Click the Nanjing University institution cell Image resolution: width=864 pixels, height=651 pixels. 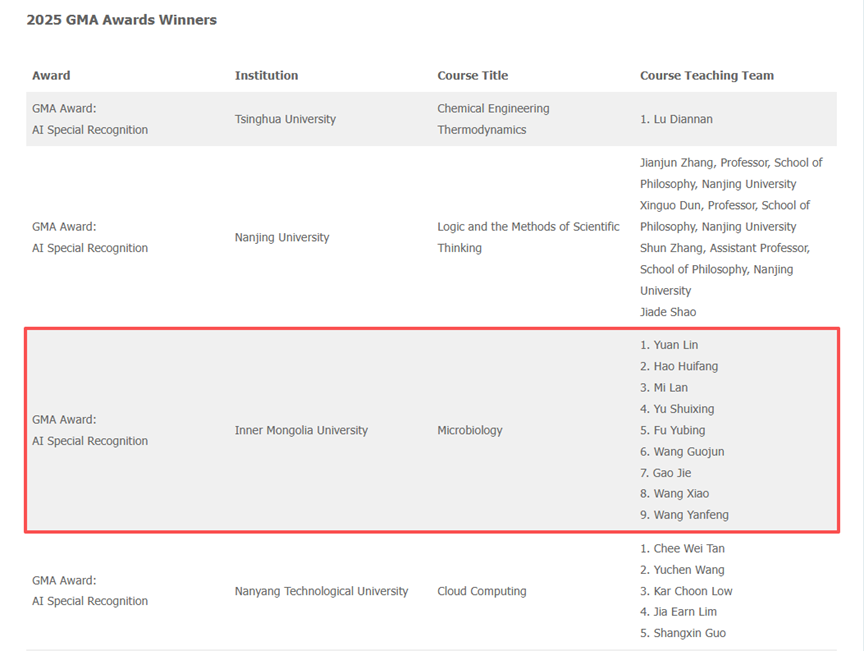coord(281,238)
